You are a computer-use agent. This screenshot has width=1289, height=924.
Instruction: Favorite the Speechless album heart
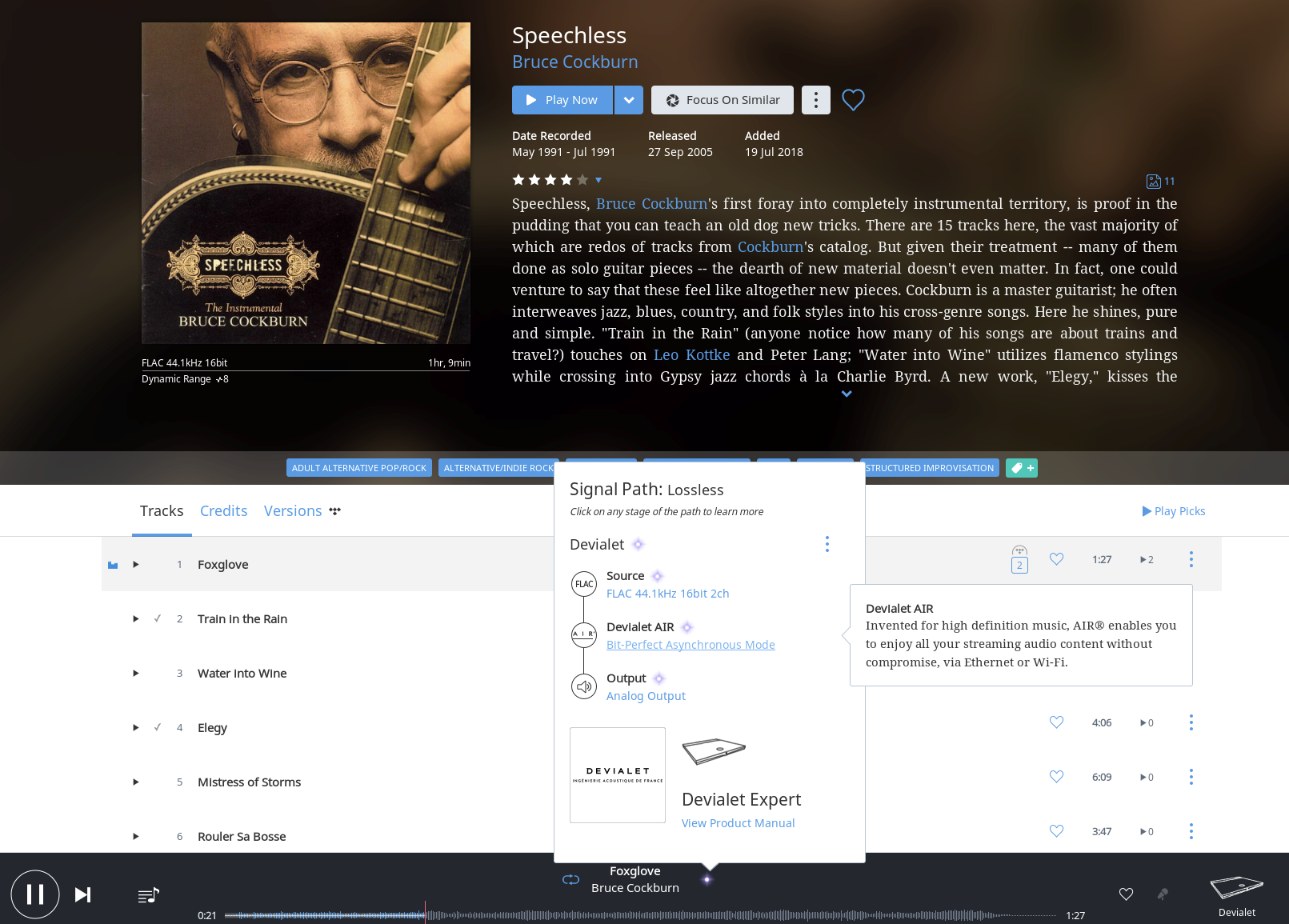click(853, 100)
